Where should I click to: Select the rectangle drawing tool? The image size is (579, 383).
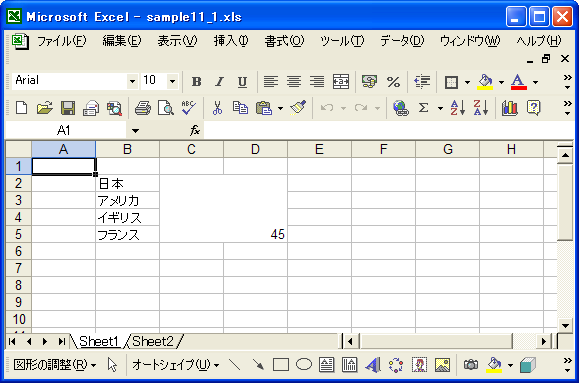click(281, 365)
